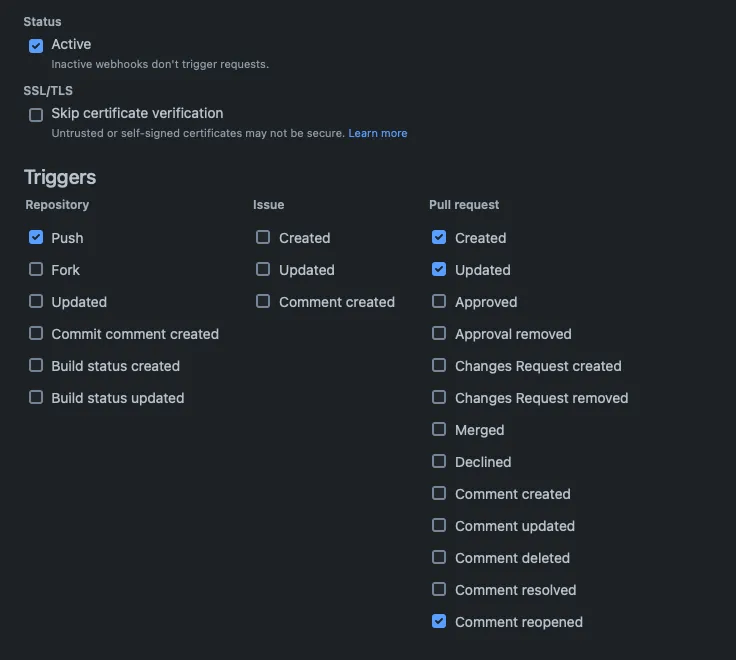Enable Commit comment created trigger
736x660 pixels.
pos(36,334)
